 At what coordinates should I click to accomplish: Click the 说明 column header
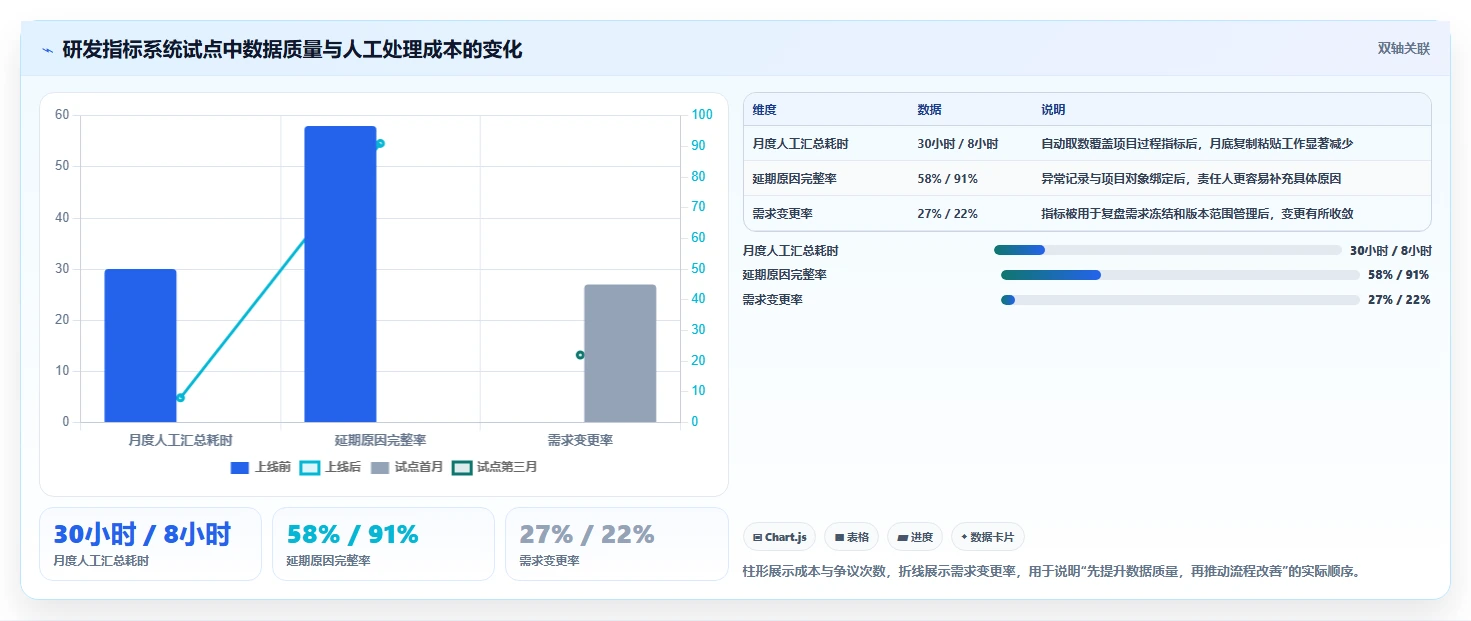coord(1053,110)
